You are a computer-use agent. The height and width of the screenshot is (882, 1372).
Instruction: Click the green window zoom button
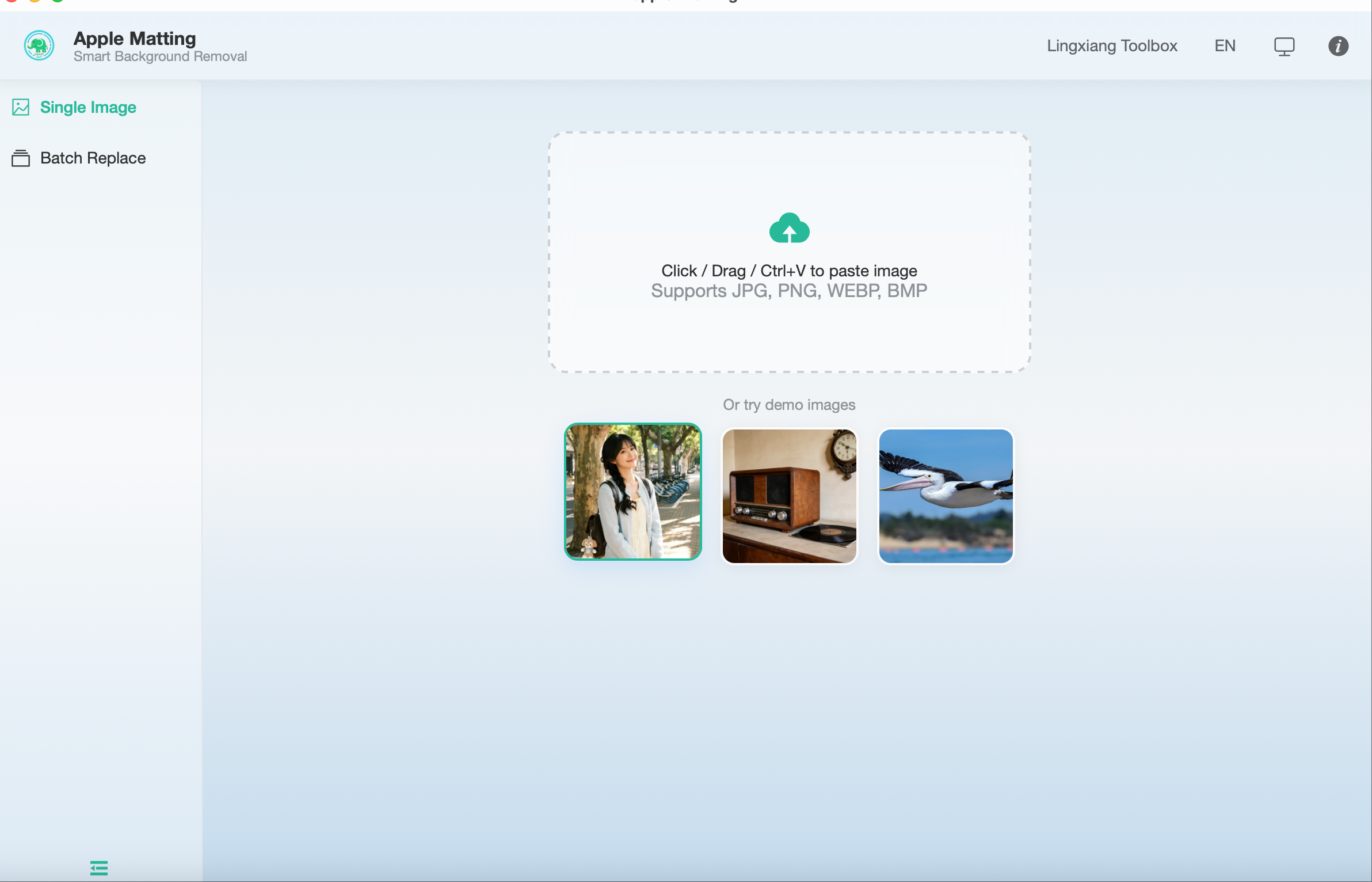coord(58,1)
